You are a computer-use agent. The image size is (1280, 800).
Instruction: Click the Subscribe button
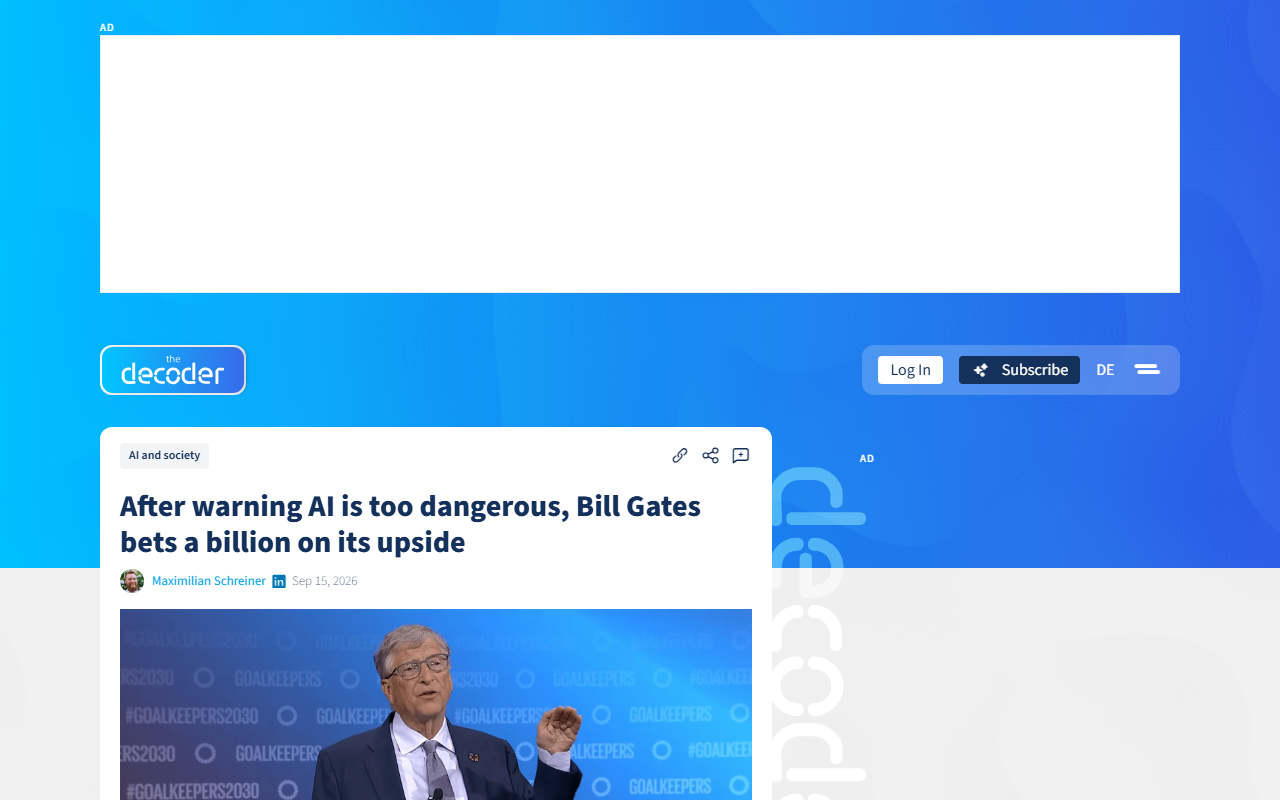[x=1019, y=370]
